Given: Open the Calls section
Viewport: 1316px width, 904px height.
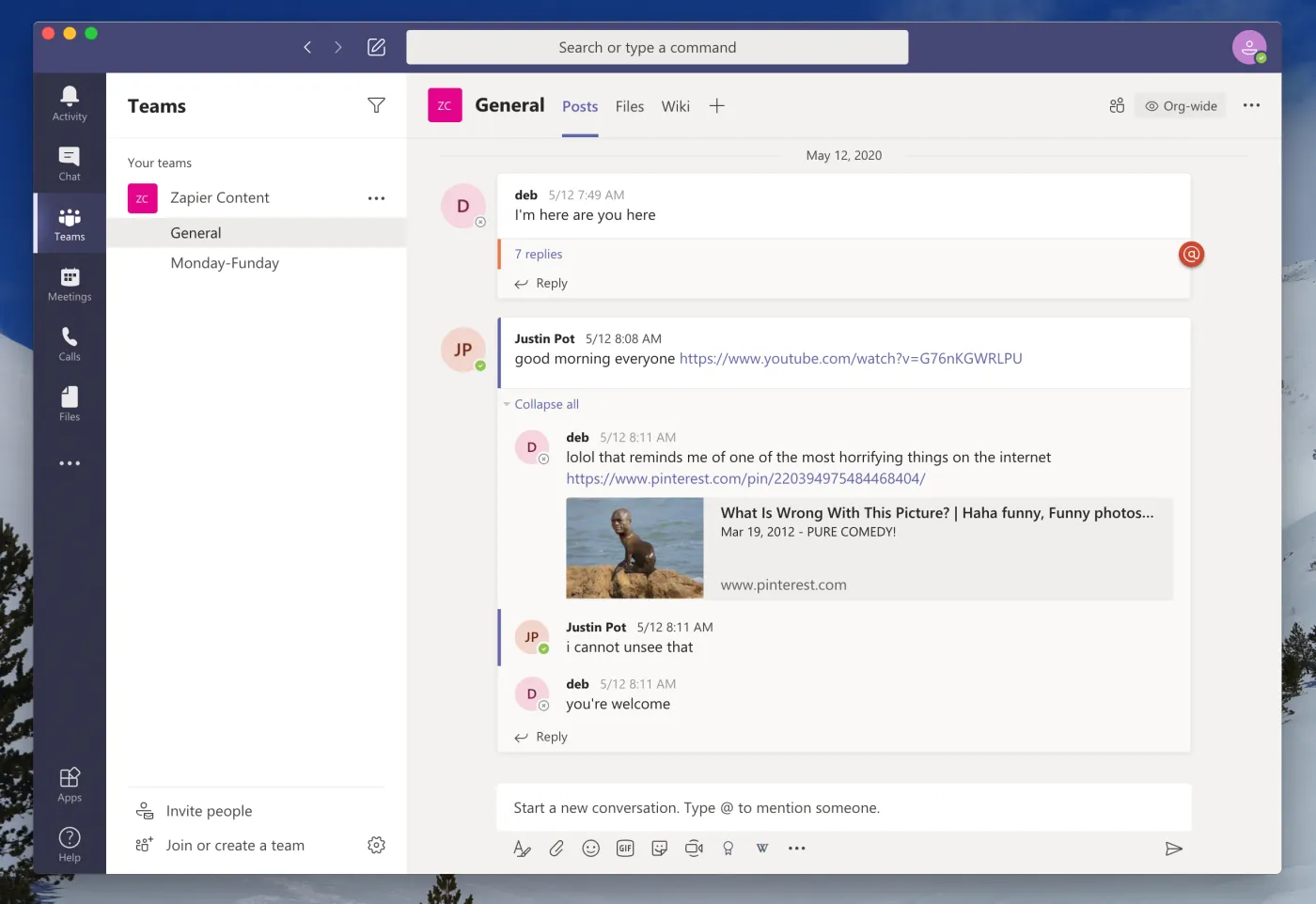Looking at the screenshot, I should click(x=70, y=344).
